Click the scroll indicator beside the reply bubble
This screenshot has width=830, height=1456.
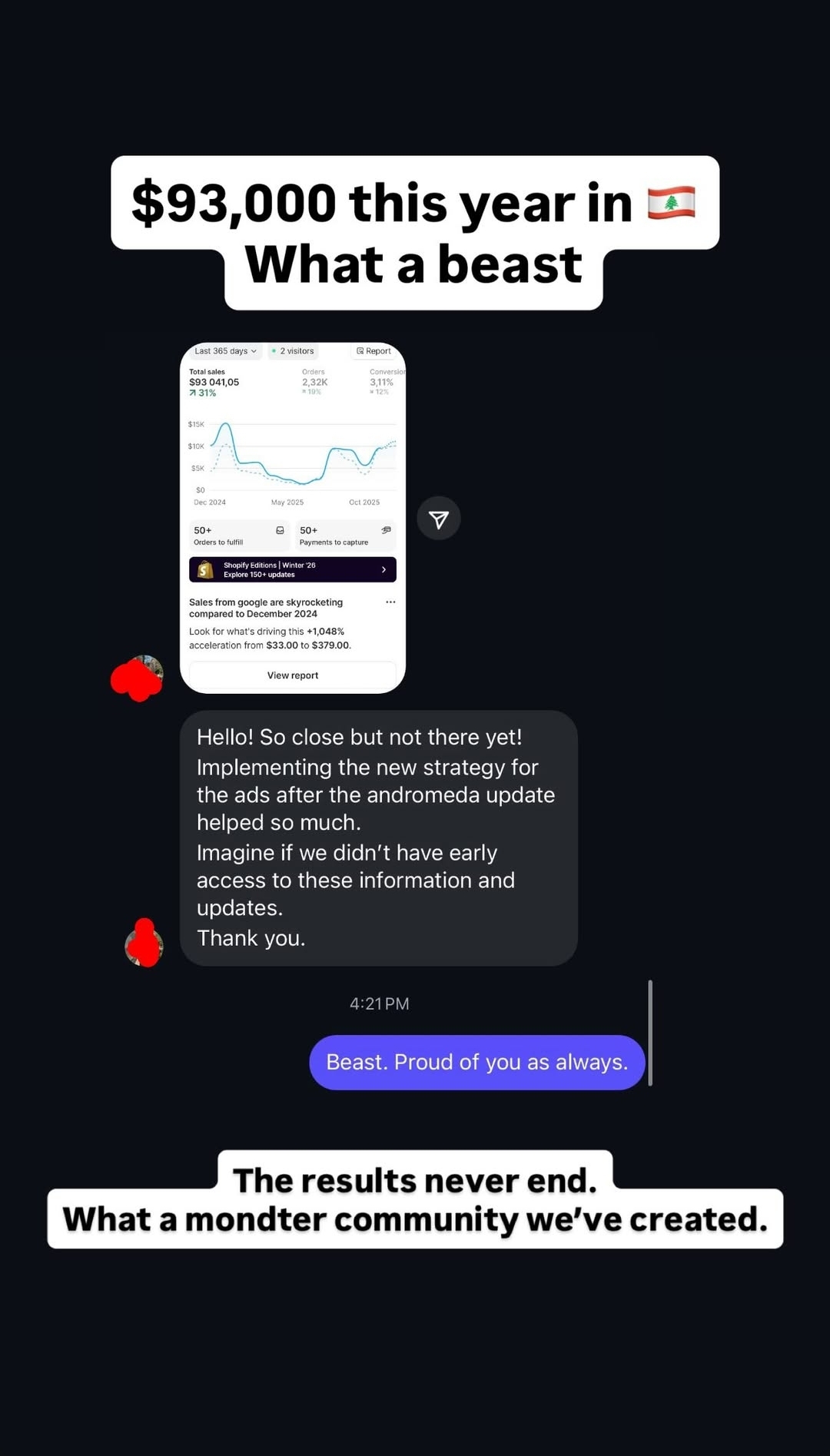(x=650, y=1033)
